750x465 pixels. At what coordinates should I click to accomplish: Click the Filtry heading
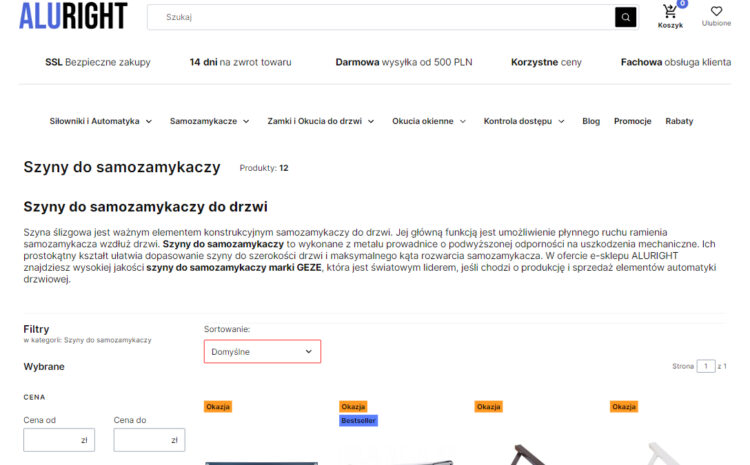point(36,329)
